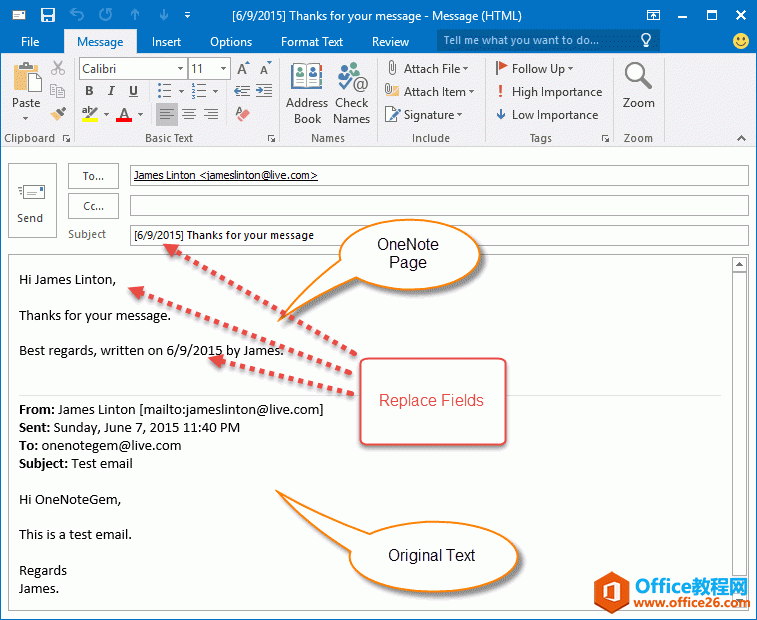Image resolution: width=757 pixels, height=620 pixels.
Task: Toggle High Importance flag
Action: pyautogui.click(x=548, y=92)
